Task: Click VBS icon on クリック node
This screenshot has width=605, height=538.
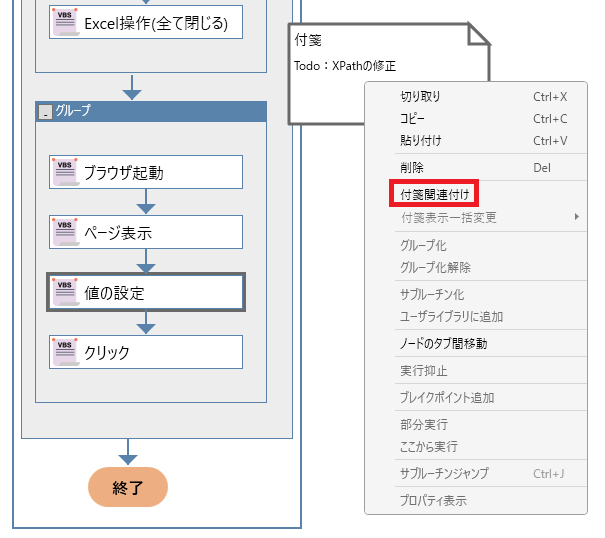Action: coord(65,352)
